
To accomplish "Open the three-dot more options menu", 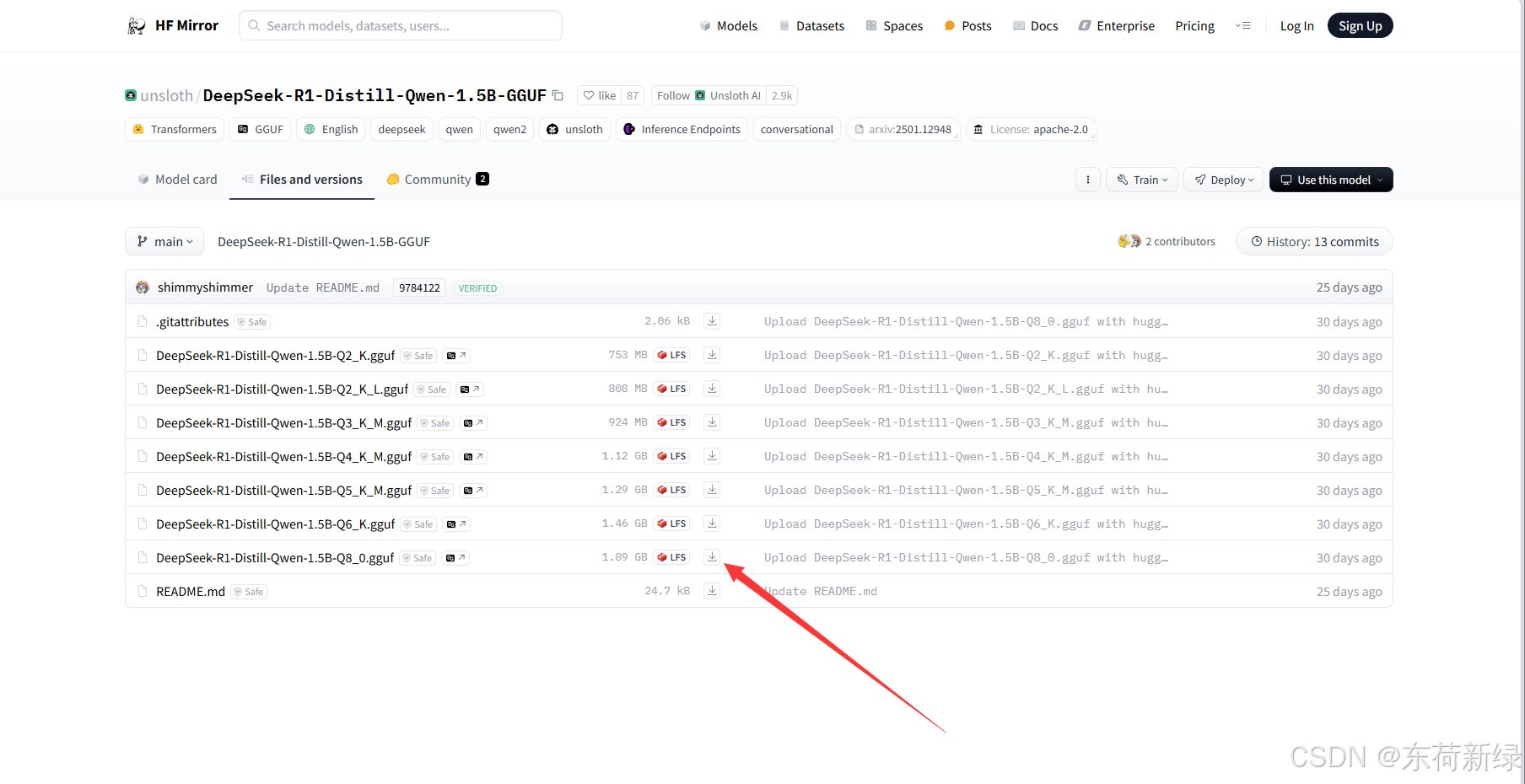I will [1088, 180].
